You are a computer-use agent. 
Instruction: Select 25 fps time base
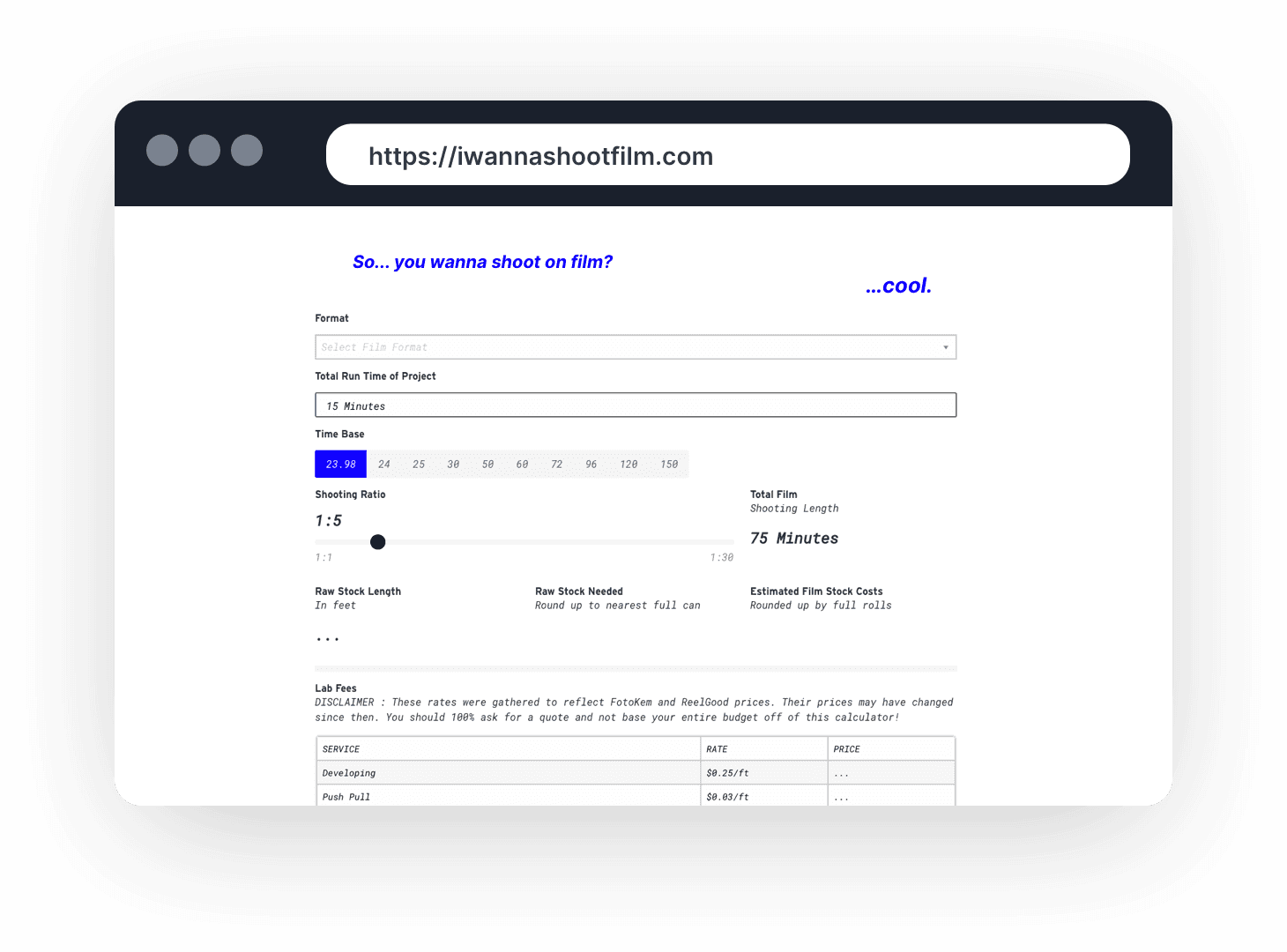click(419, 465)
